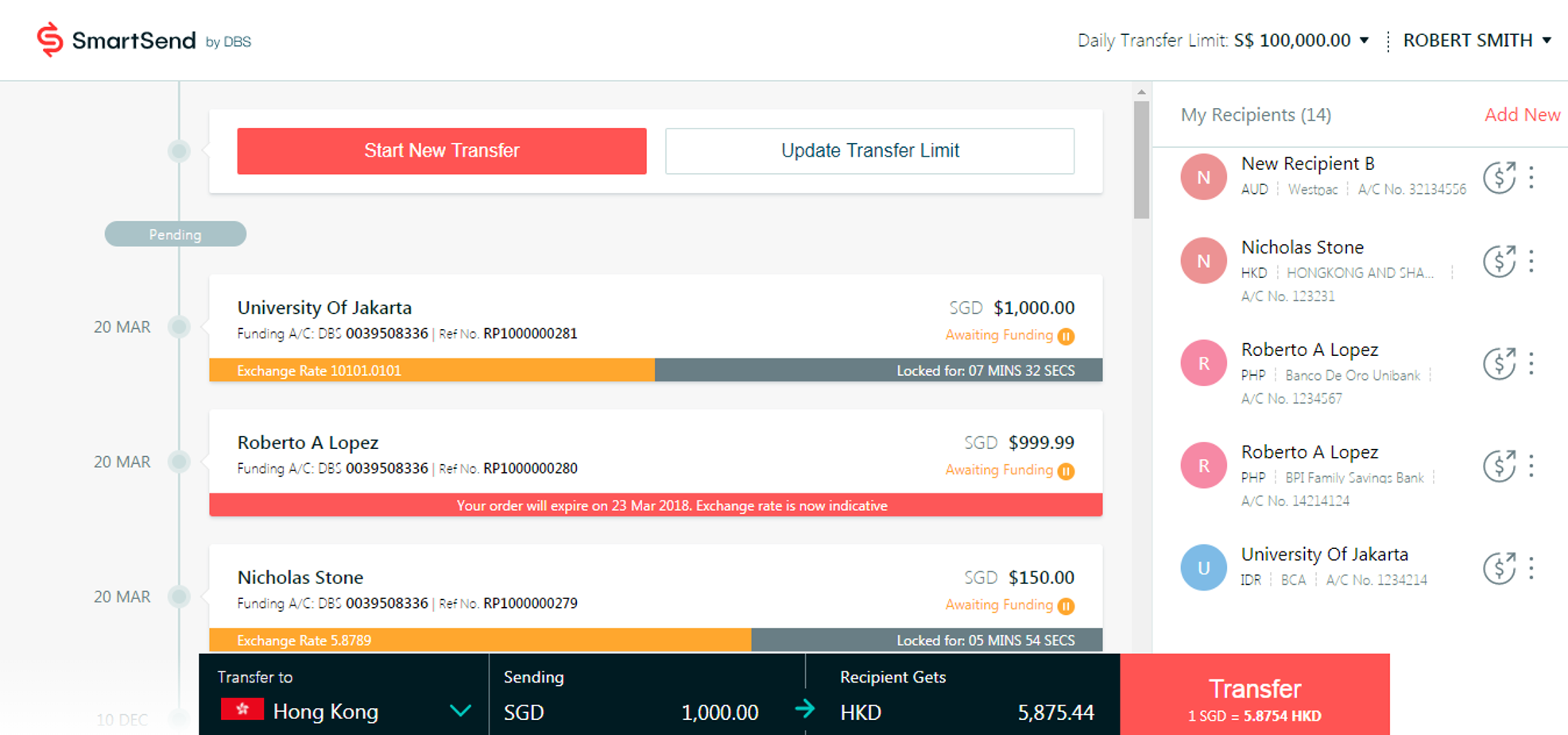
Task: Click the red Transfer button
Action: (1255, 694)
